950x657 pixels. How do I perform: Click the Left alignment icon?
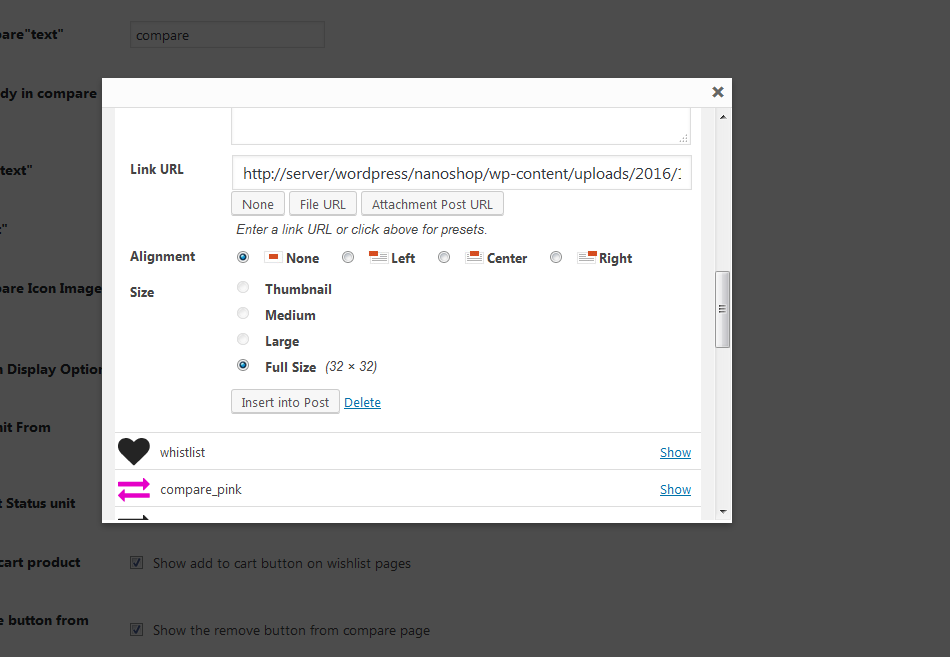pos(378,257)
